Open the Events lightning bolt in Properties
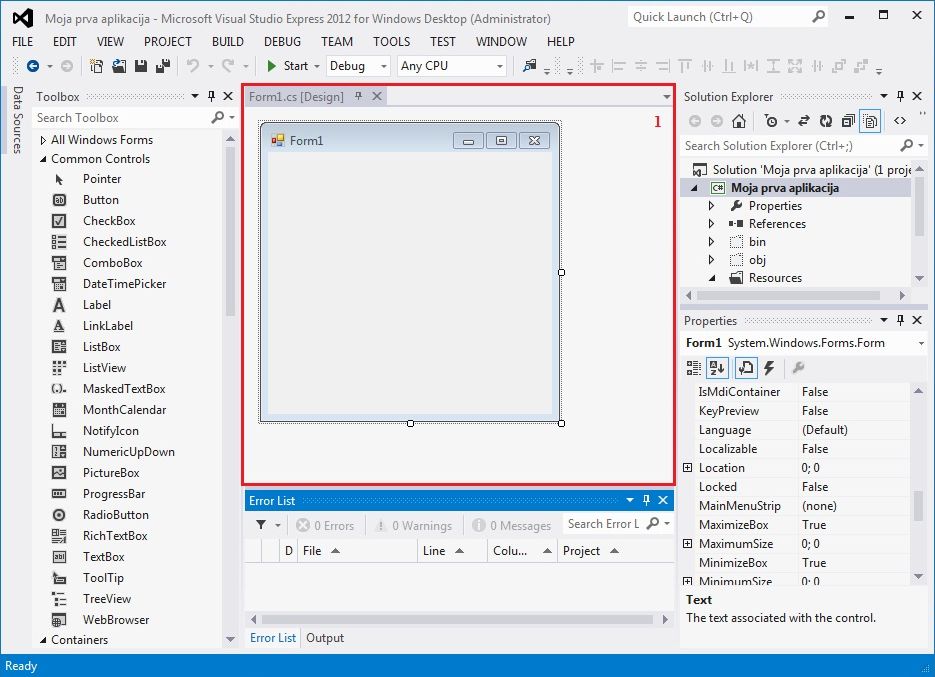Screen dimensions: 935x677 pos(769,368)
